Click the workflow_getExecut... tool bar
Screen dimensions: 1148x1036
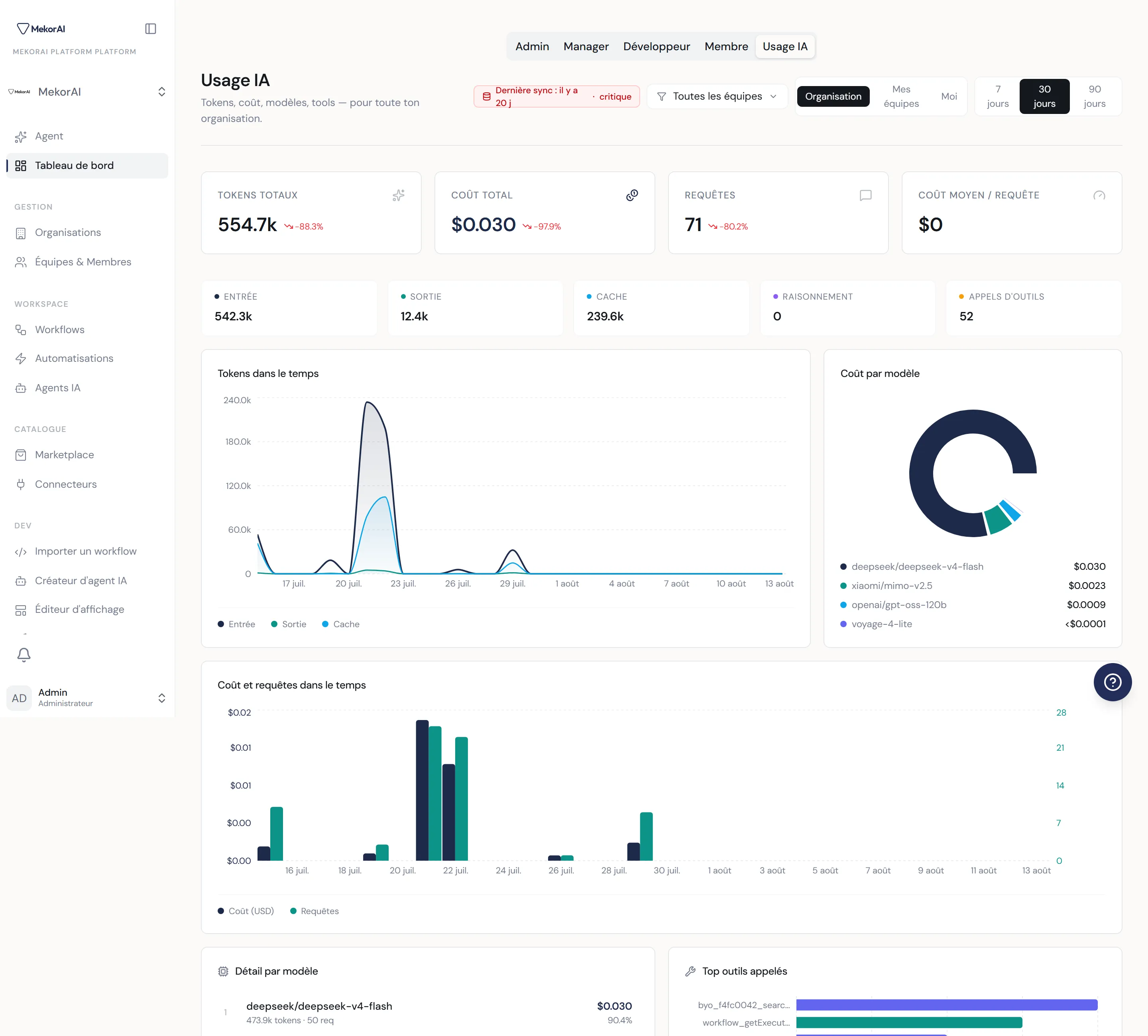click(909, 1023)
